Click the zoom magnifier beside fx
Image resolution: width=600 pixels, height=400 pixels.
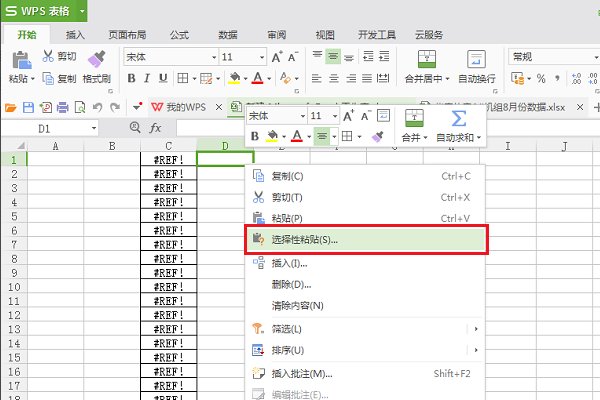[135, 127]
